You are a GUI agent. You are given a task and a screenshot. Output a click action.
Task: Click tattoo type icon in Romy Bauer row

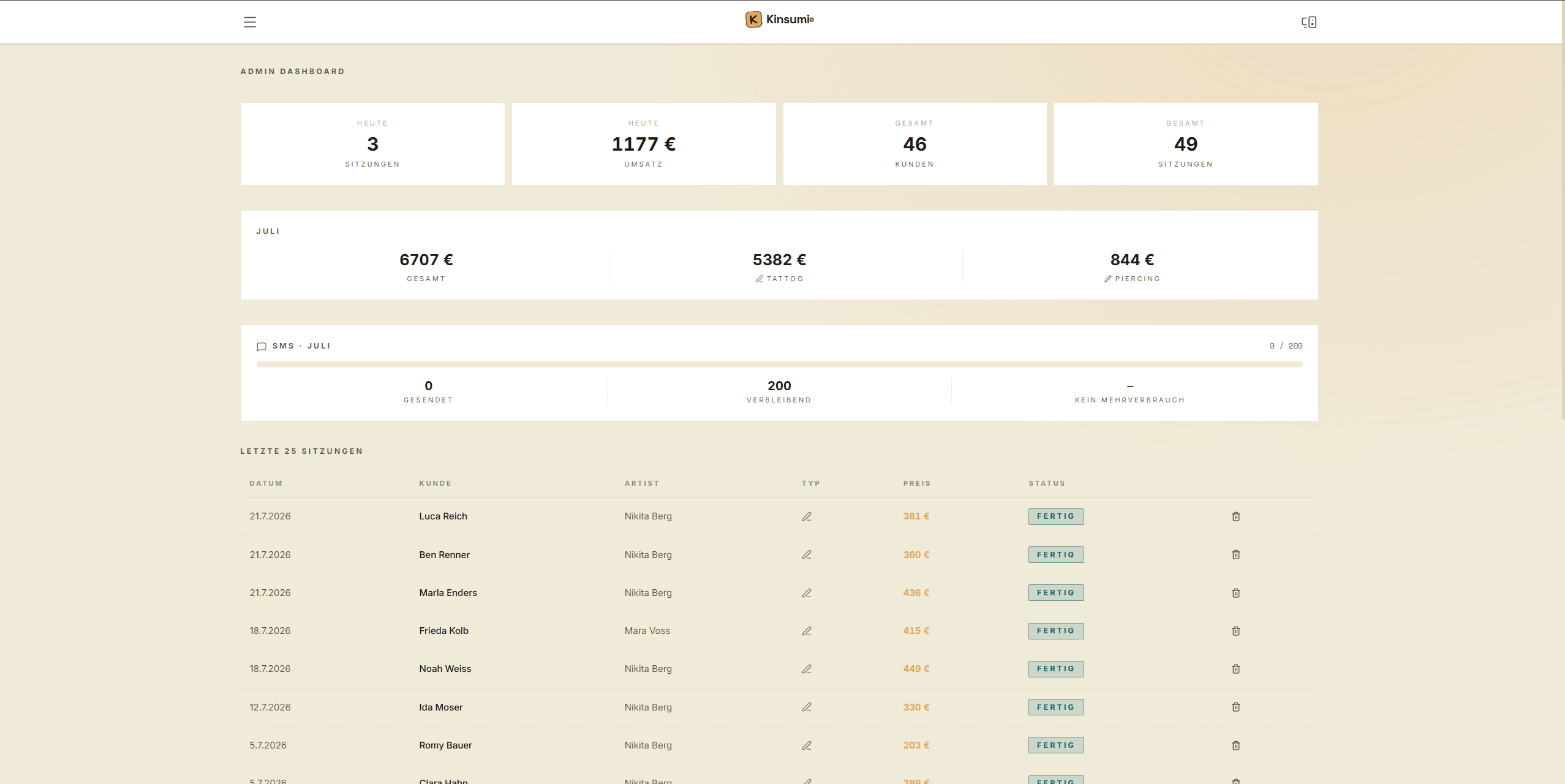(x=807, y=745)
